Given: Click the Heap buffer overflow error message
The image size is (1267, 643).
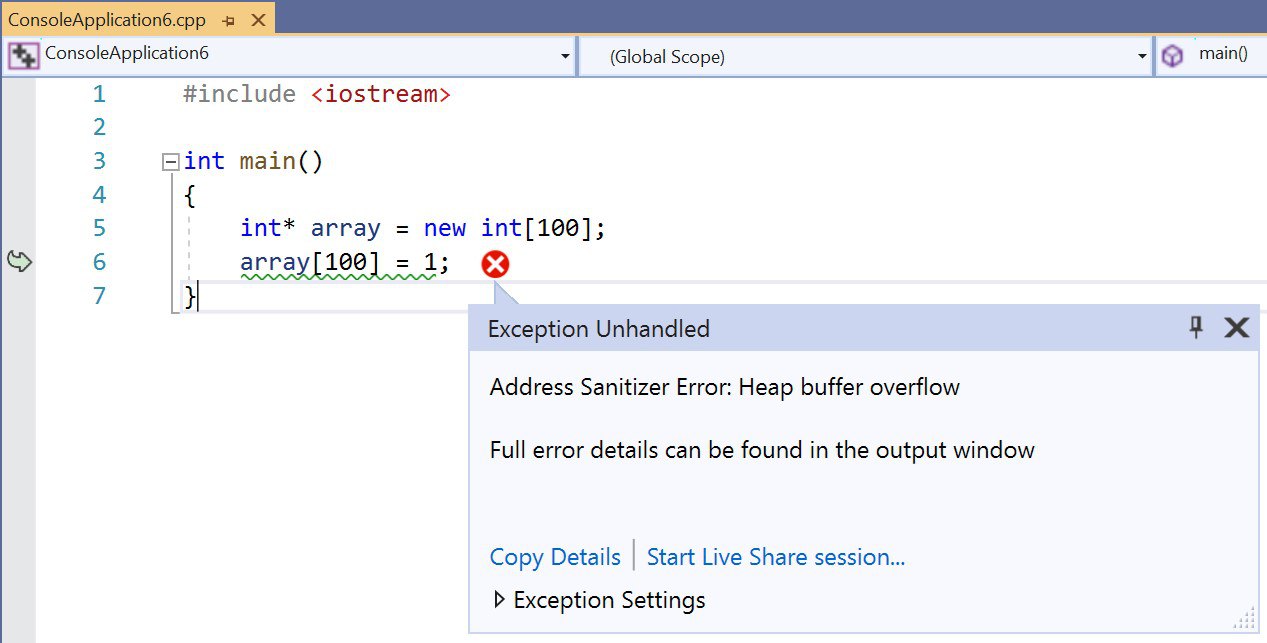Looking at the screenshot, I should tap(725, 388).
